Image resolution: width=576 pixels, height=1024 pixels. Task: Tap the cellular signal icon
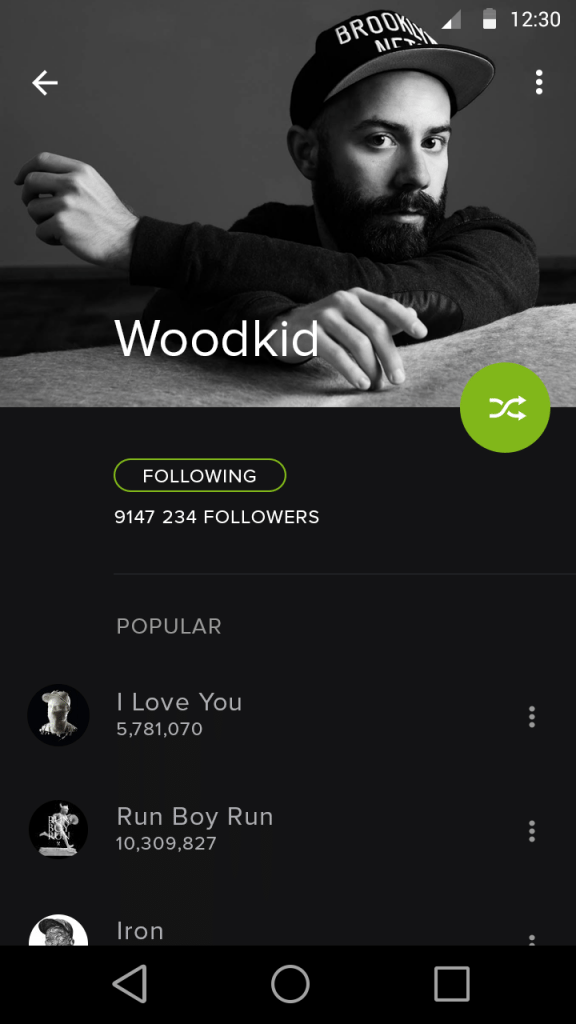click(x=451, y=20)
